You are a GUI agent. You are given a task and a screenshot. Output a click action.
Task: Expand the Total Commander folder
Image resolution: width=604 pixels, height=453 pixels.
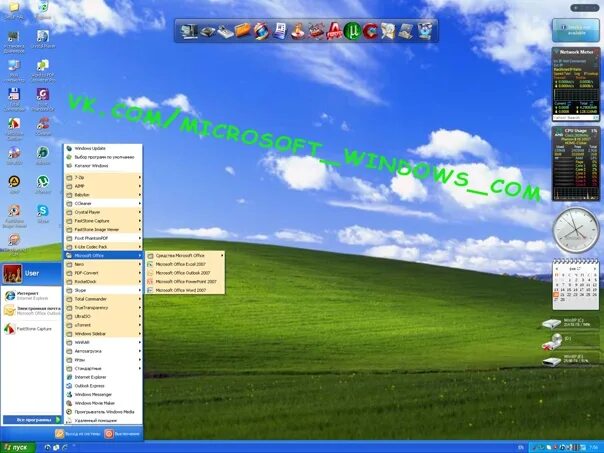(103, 299)
